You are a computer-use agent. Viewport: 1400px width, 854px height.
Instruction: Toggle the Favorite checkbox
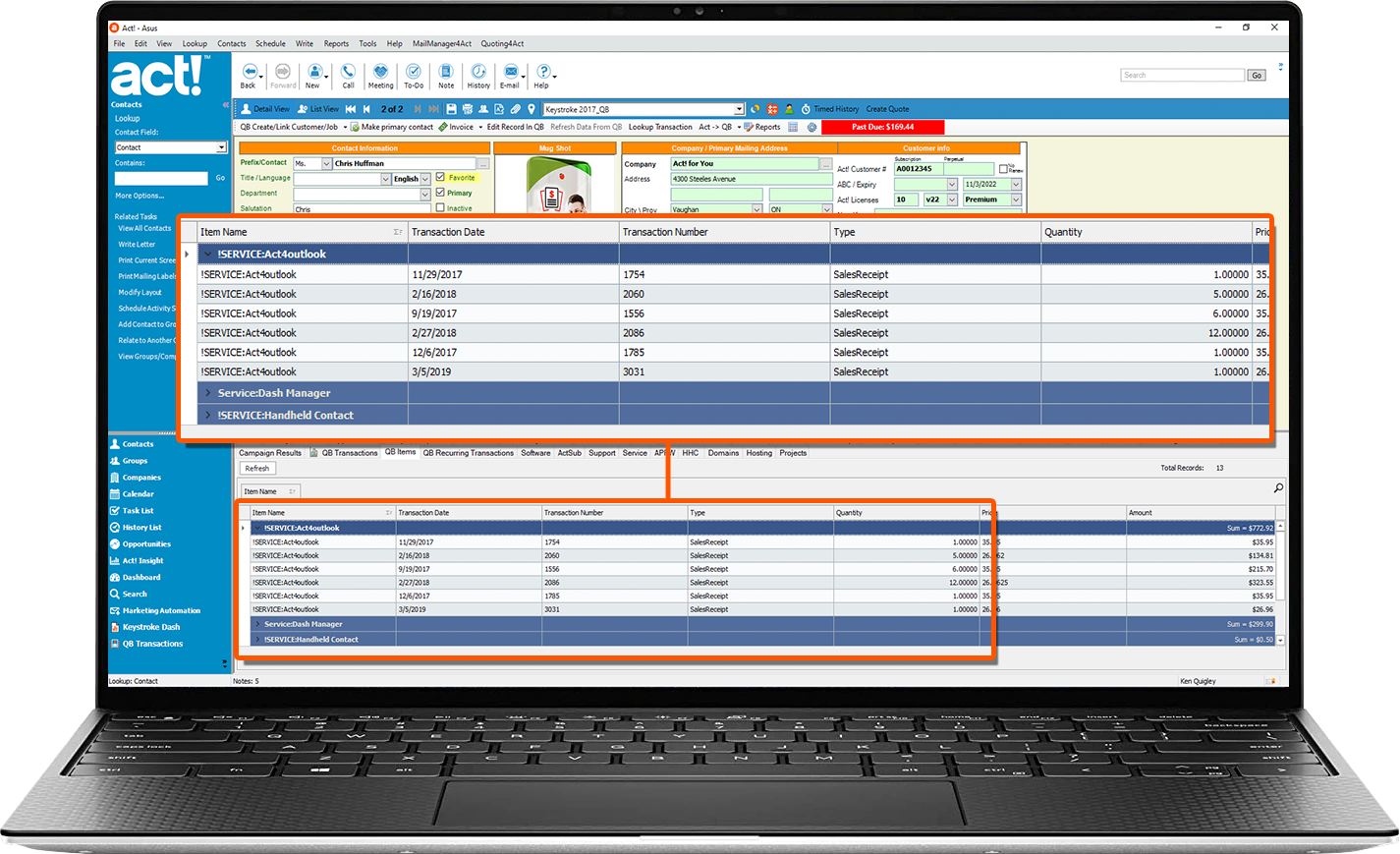click(x=440, y=178)
